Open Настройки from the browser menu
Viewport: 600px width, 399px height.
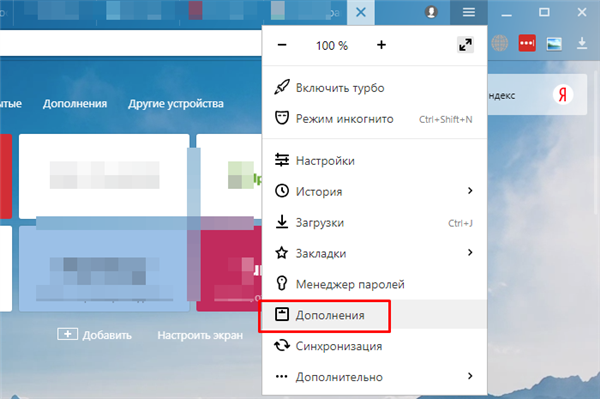375,161
